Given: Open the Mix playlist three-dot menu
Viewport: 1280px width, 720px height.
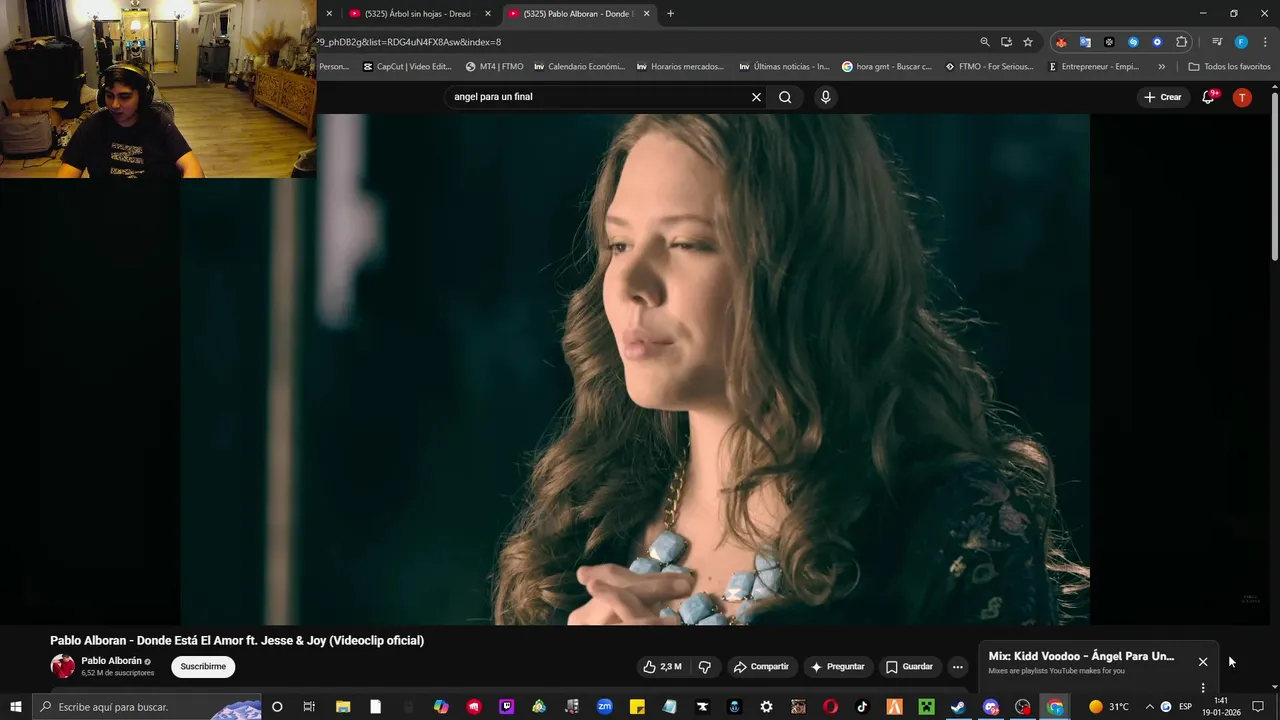Looking at the screenshot, I should coord(1203,688).
